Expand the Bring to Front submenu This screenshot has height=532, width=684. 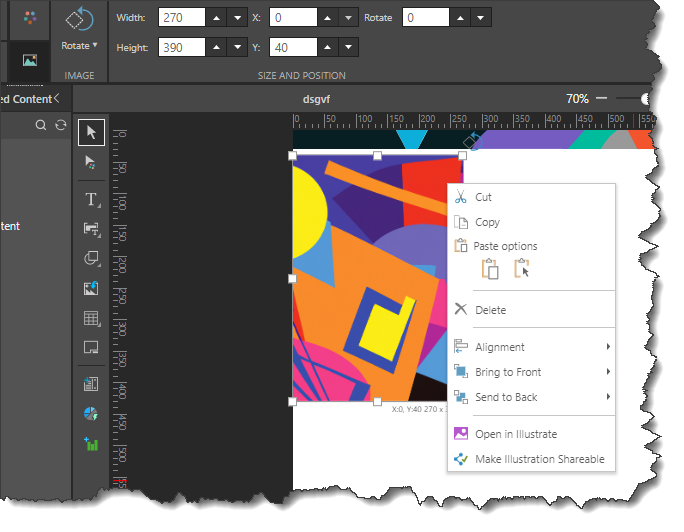tap(530, 372)
